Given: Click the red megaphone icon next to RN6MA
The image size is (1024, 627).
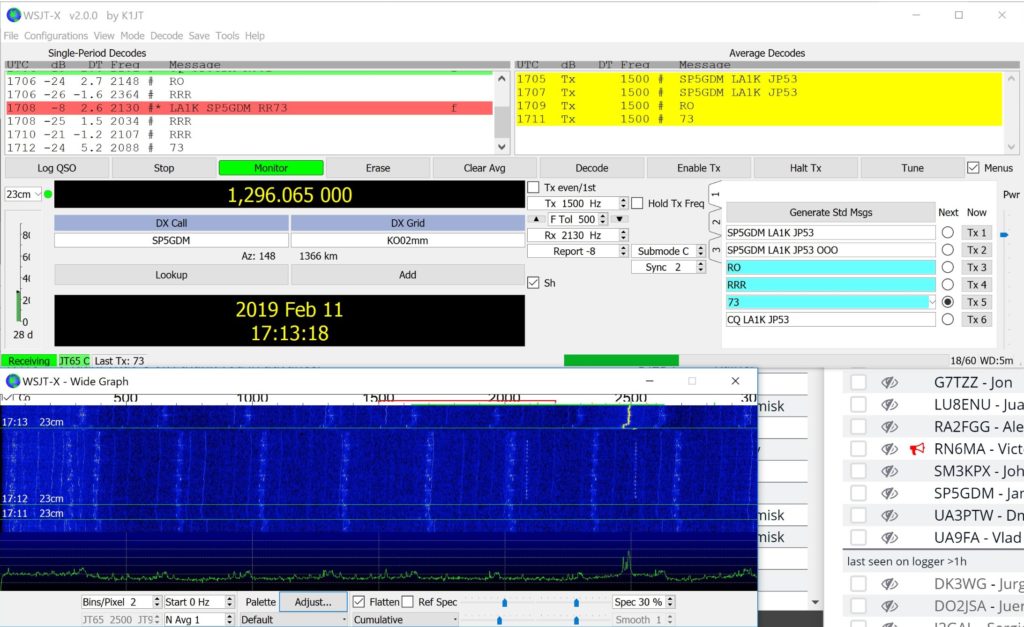Looking at the screenshot, I should click(x=916, y=449).
